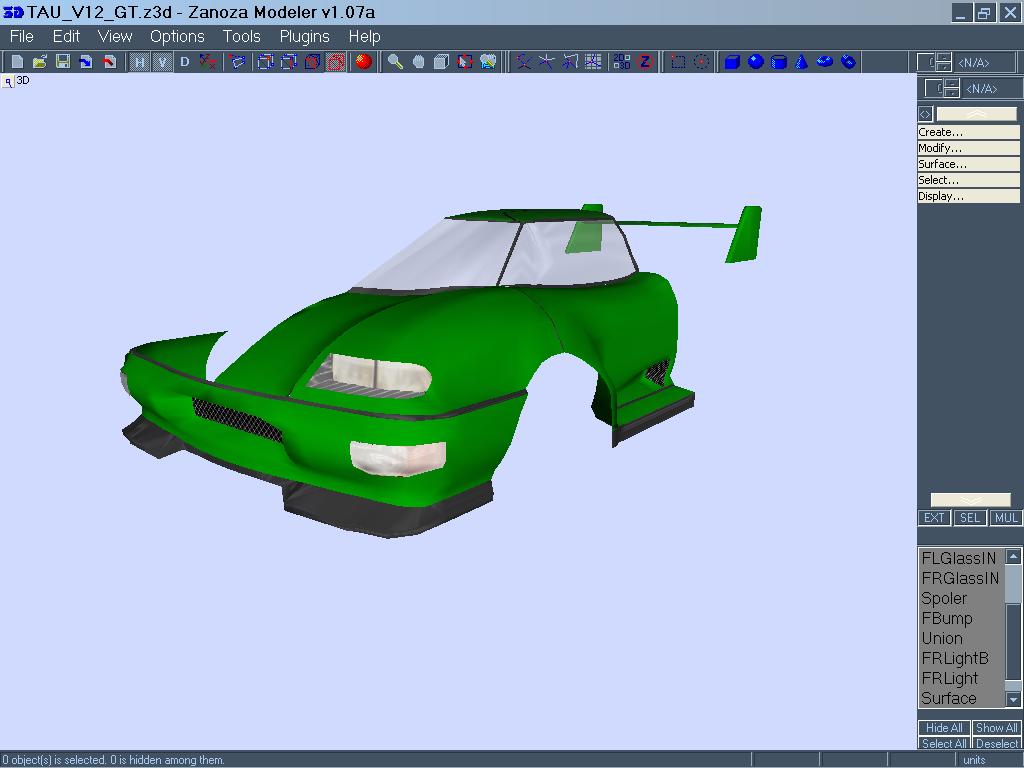Click the blue torus primitive icon

point(824,62)
